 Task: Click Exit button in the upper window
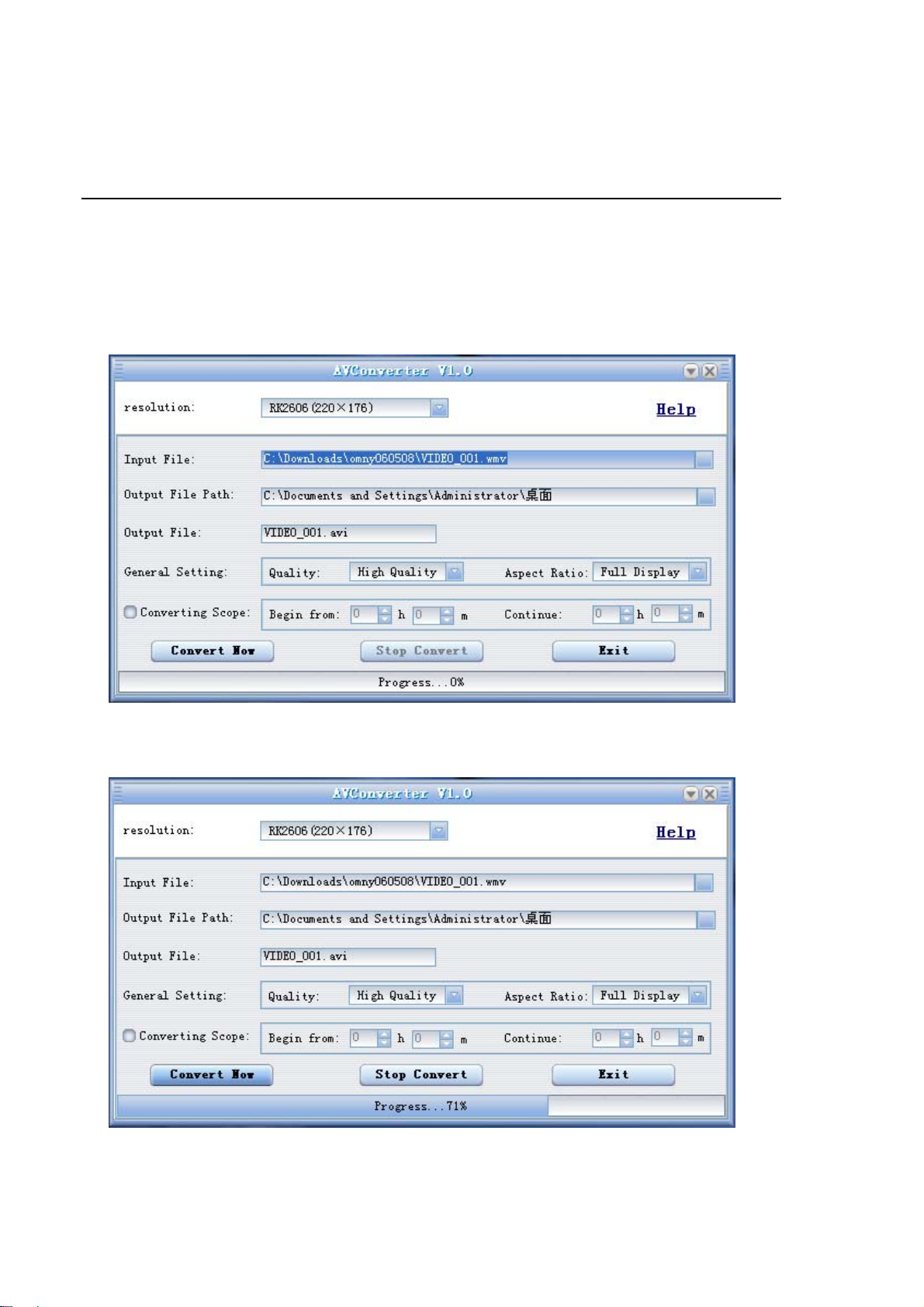click(x=614, y=652)
